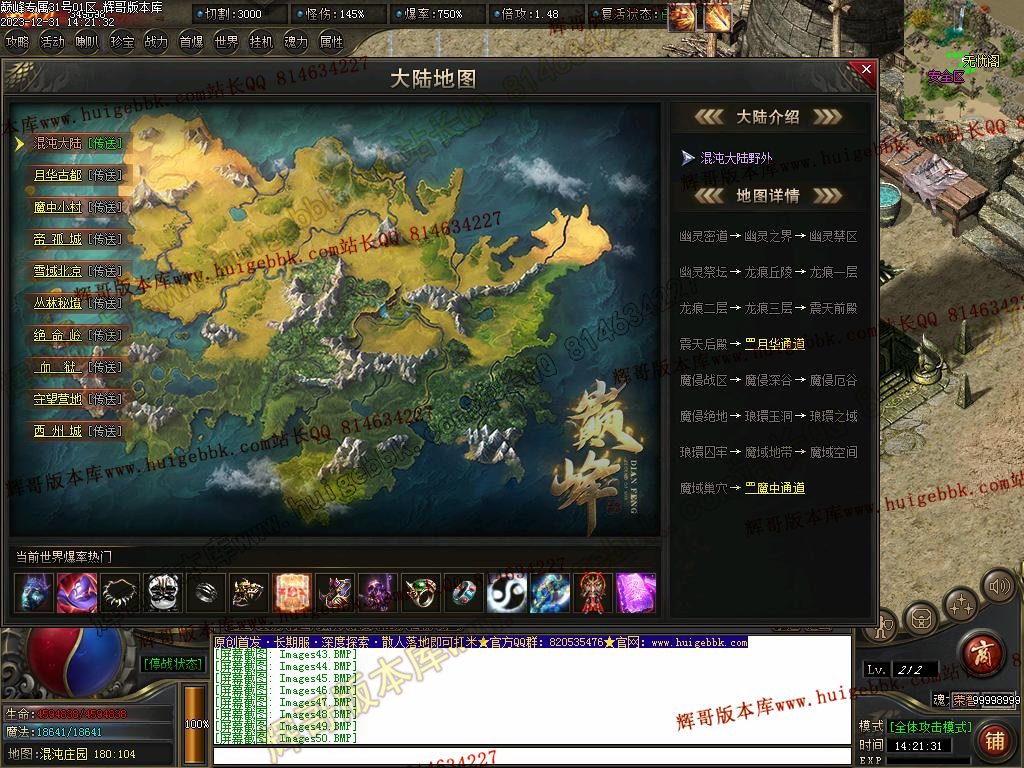Click the left arrows beside 大陆介绍
The image size is (1024, 768).
[708, 117]
